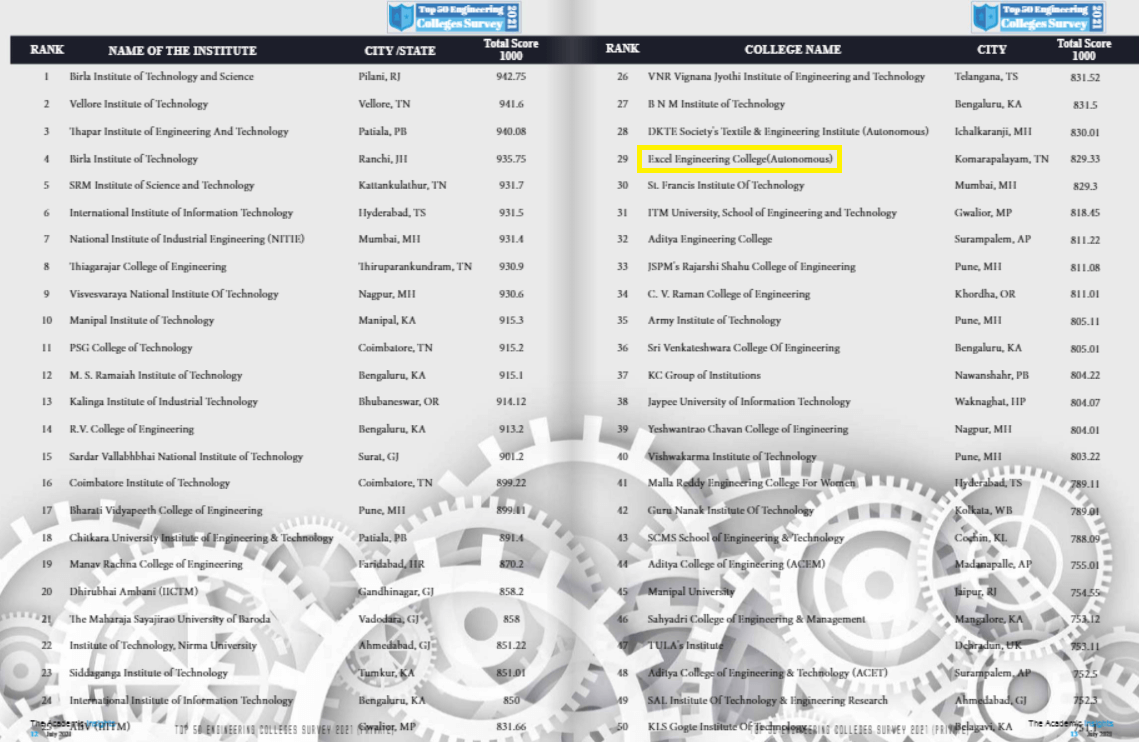Select the city Komarapalayam, TN
Image resolution: width=1139 pixels, height=742 pixels.
(1002, 159)
